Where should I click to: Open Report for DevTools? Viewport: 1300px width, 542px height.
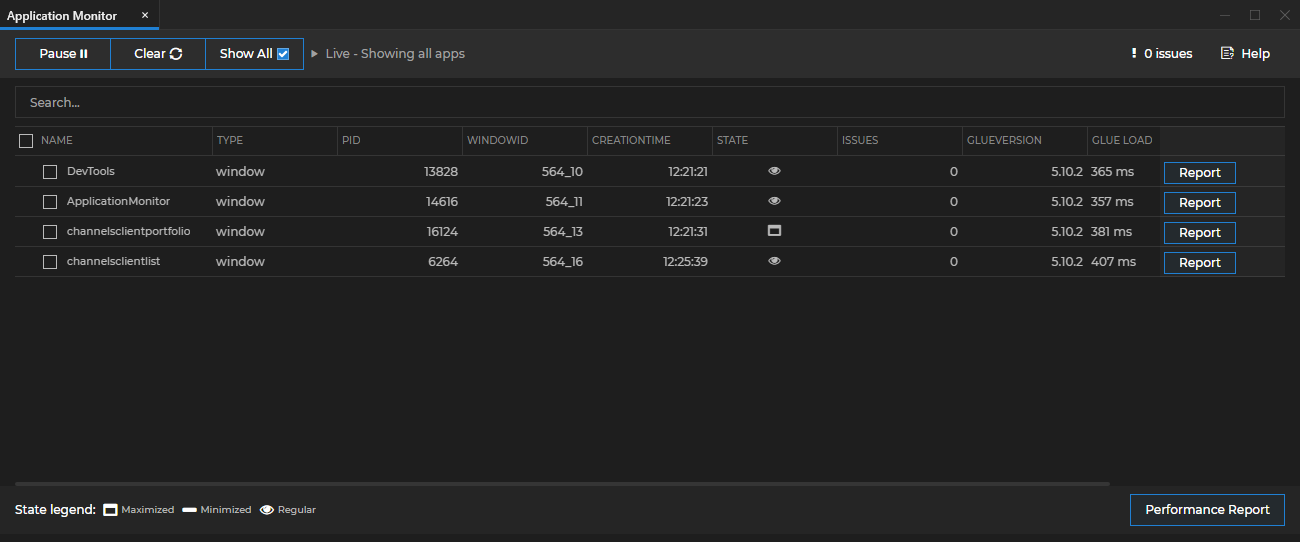pyautogui.click(x=1200, y=173)
